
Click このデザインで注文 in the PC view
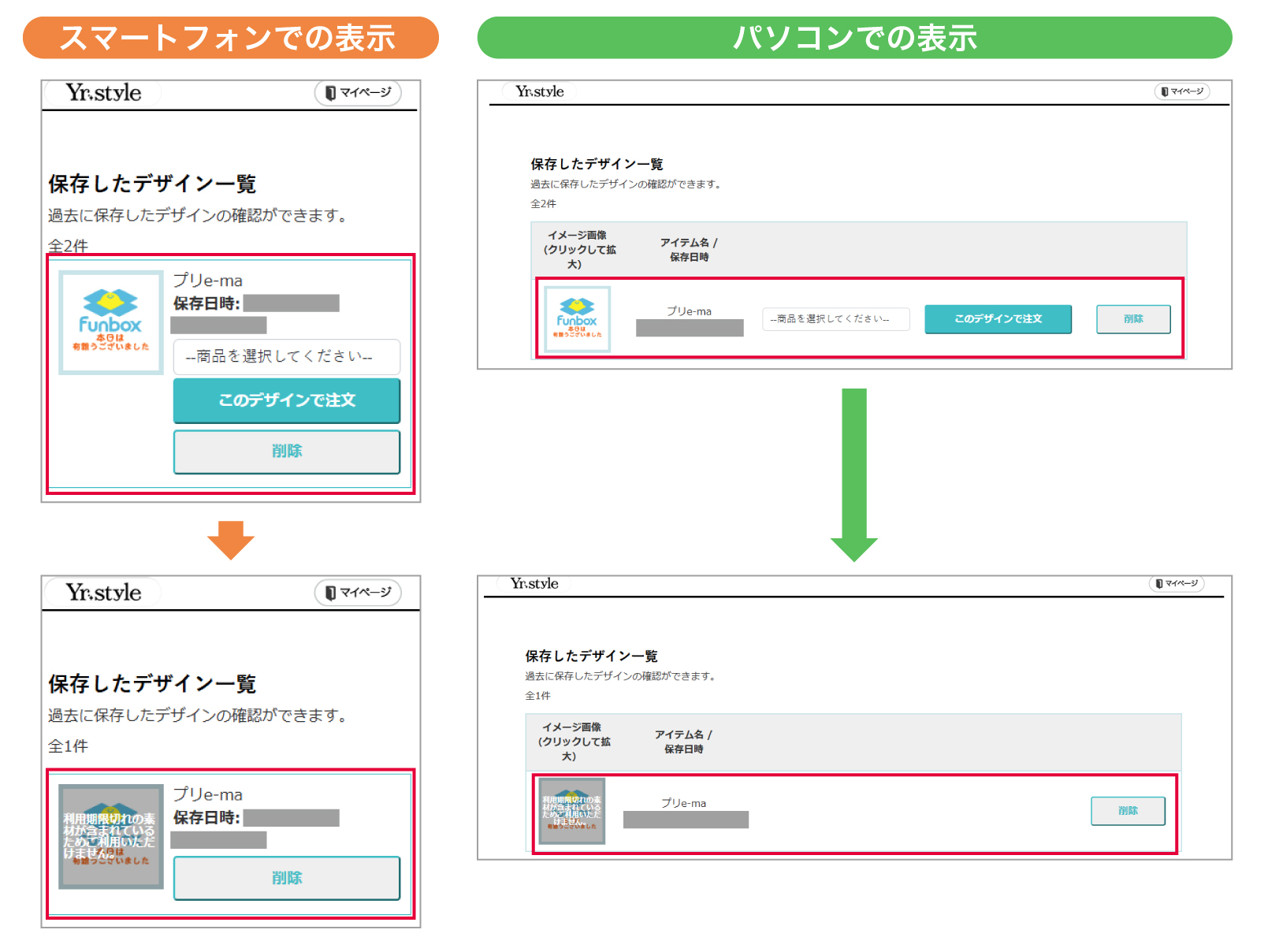pyautogui.click(x=998, y=319)
